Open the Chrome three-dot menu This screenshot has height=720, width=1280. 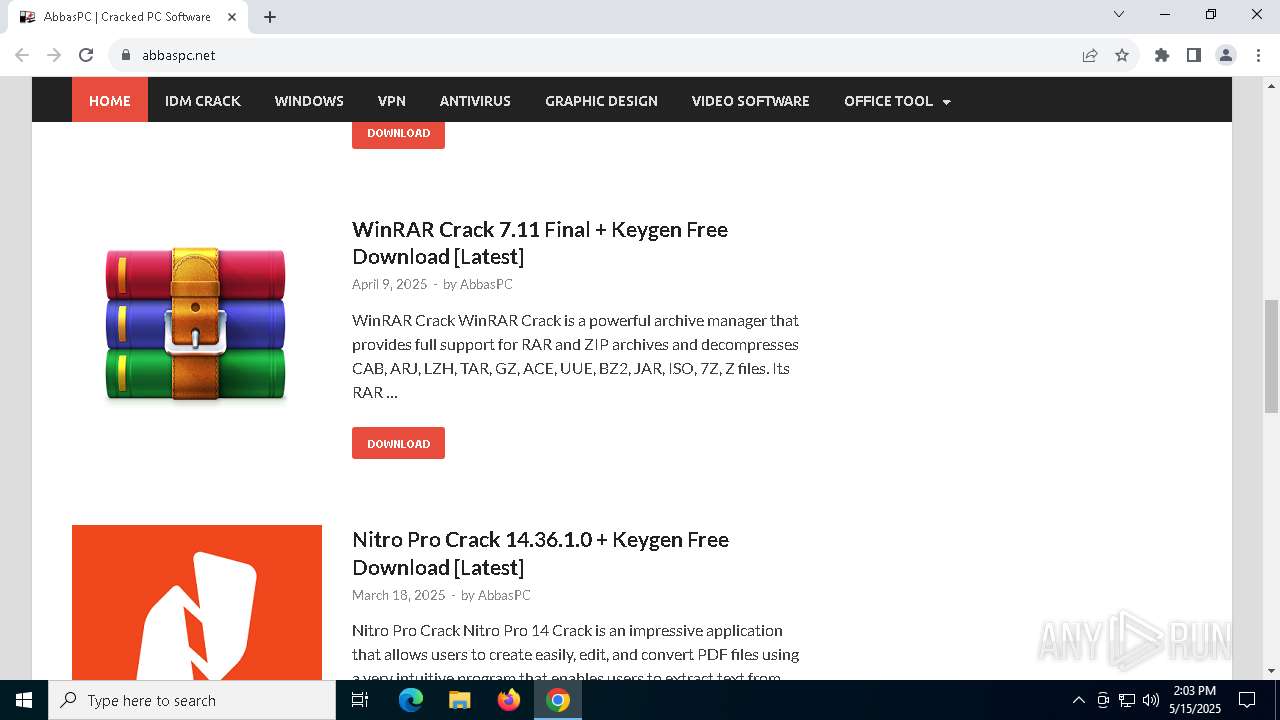click(x=1257, y=55)
